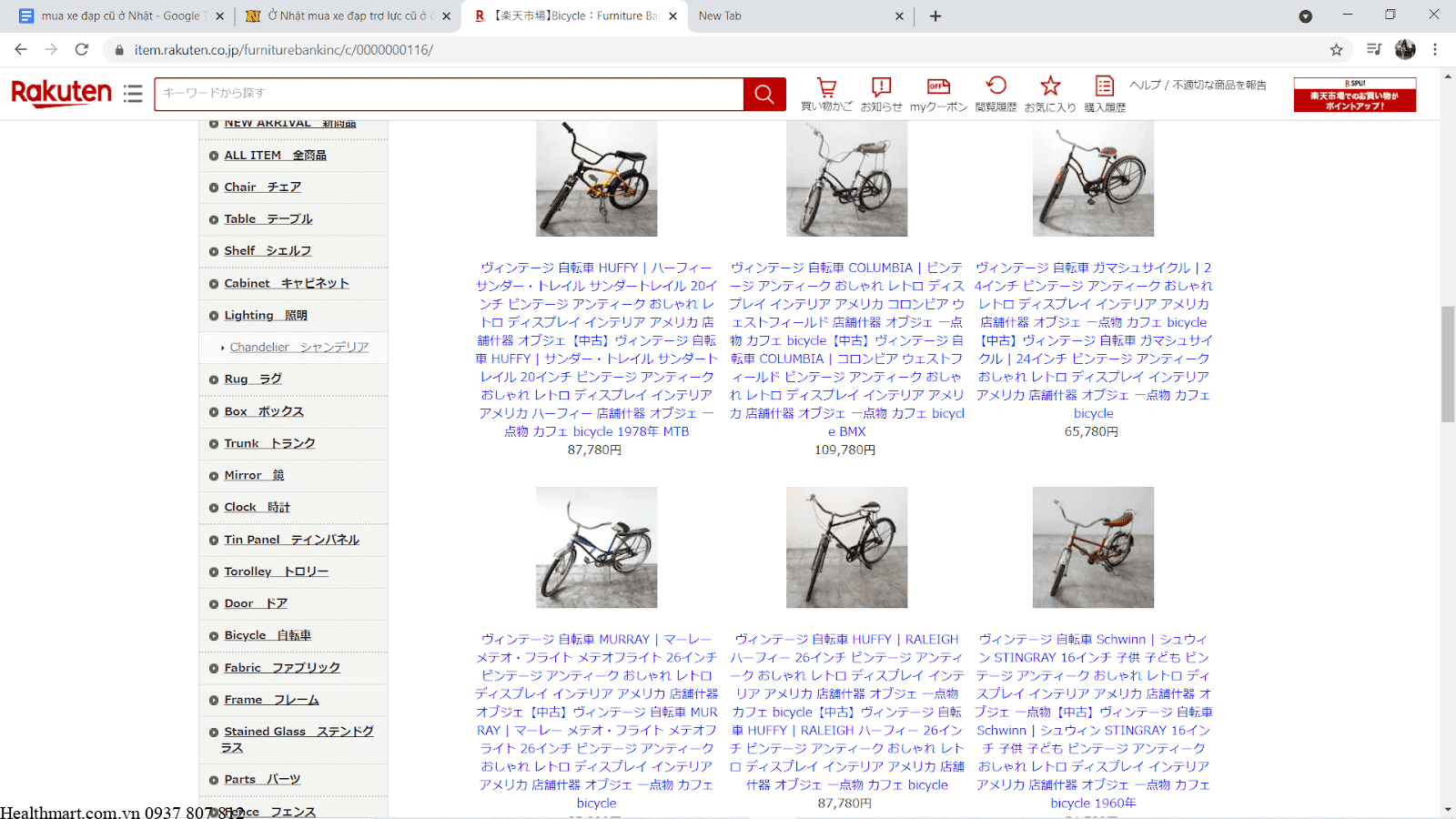Switch to the New Tab tab
This screenshot has height=819, width=1456.
pyautogui.click(x=802, y=15)
